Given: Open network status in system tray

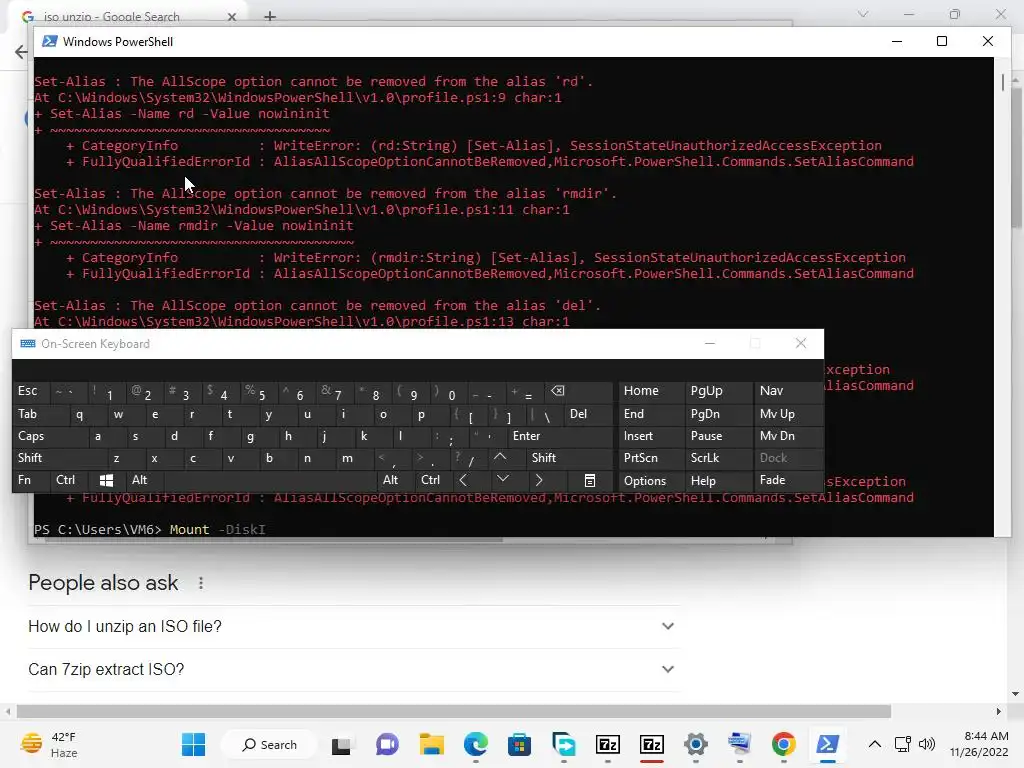Looking at the screenshot, I should point(903,744).
